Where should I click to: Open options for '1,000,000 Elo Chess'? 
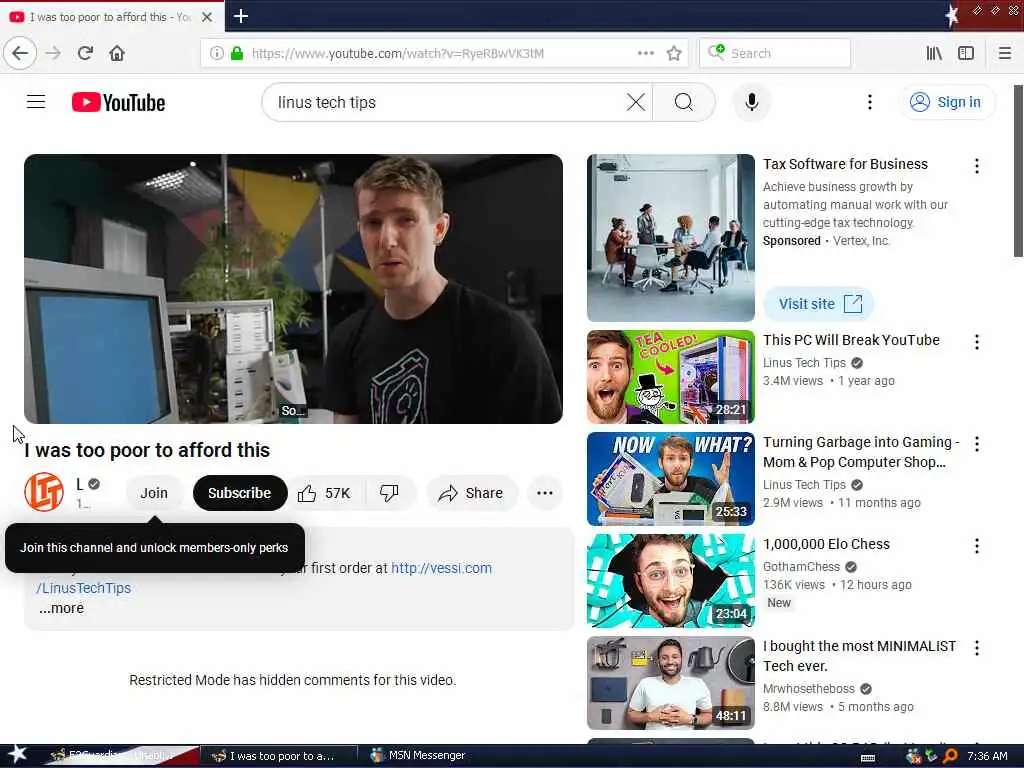point(976,546)
